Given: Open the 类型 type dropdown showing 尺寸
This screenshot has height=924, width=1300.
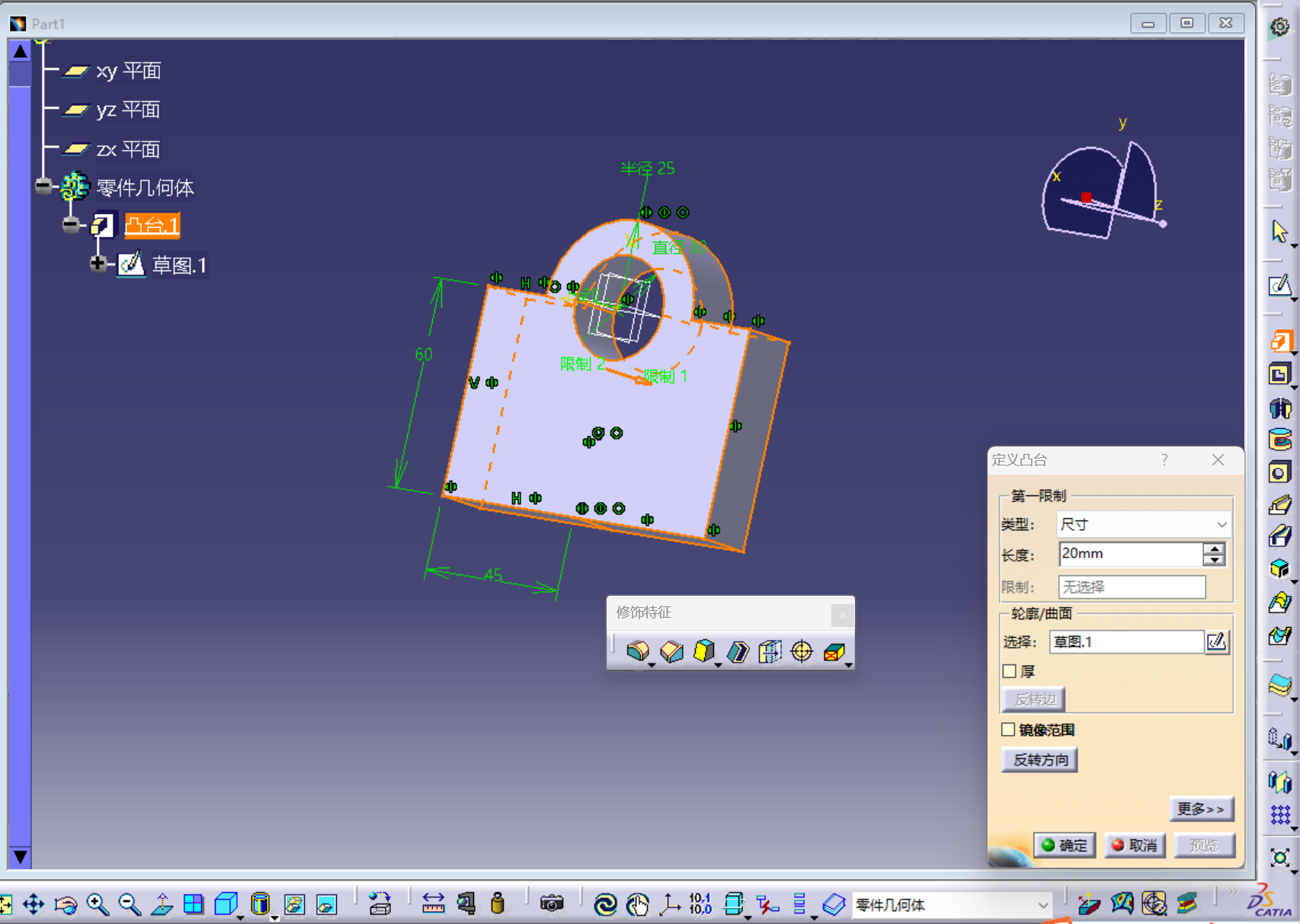Looking at the screenshot, I should 1144,524.
